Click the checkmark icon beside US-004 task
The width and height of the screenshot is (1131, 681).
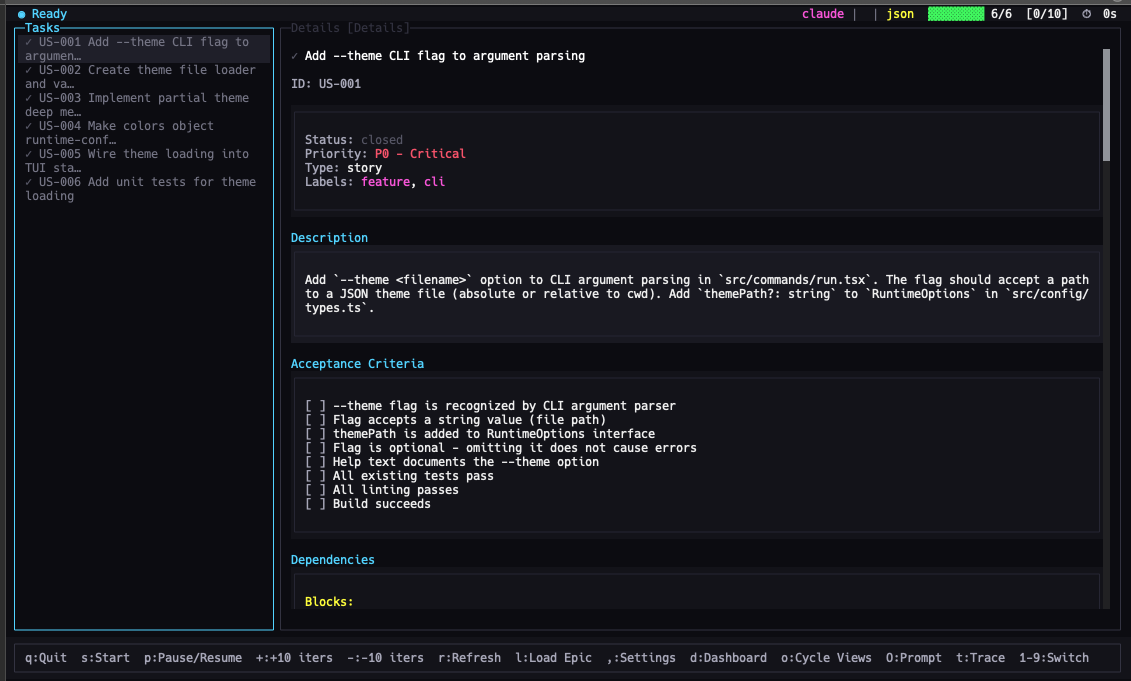29,126
